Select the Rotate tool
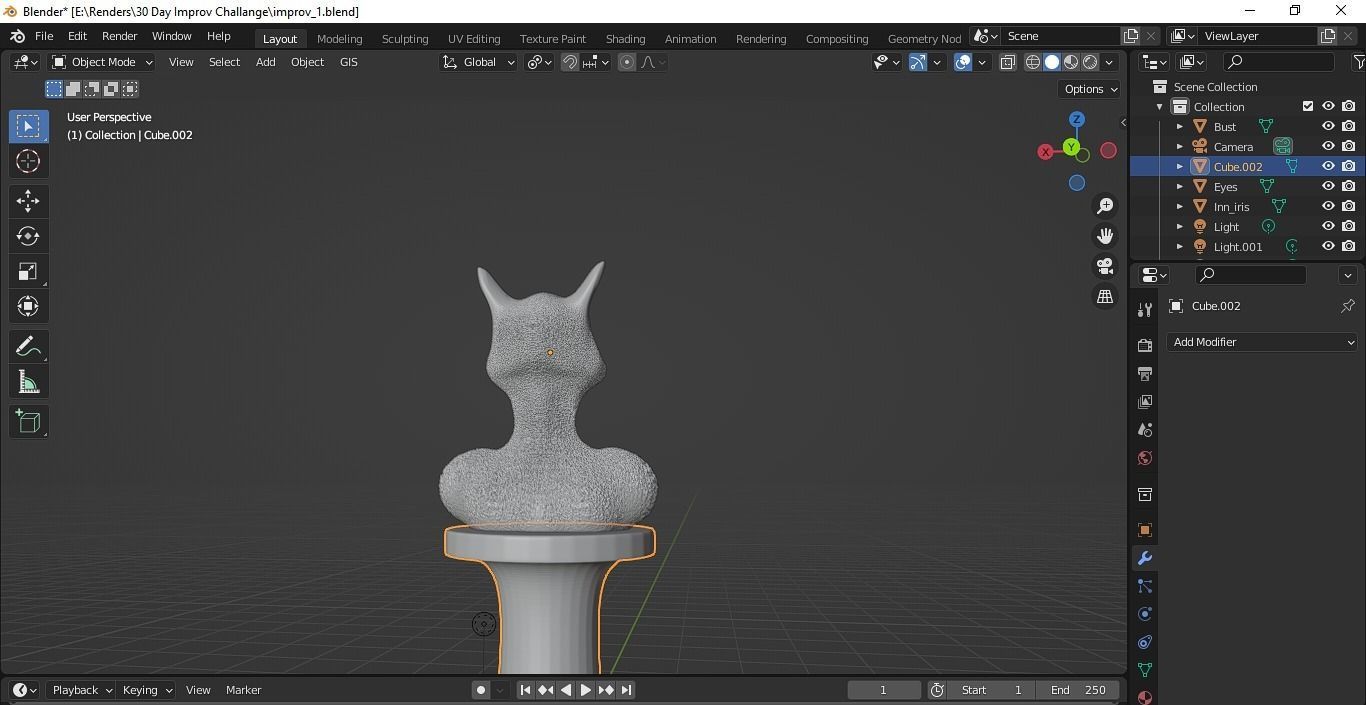This screenshot has height=705, width=1366. (28, 236)
